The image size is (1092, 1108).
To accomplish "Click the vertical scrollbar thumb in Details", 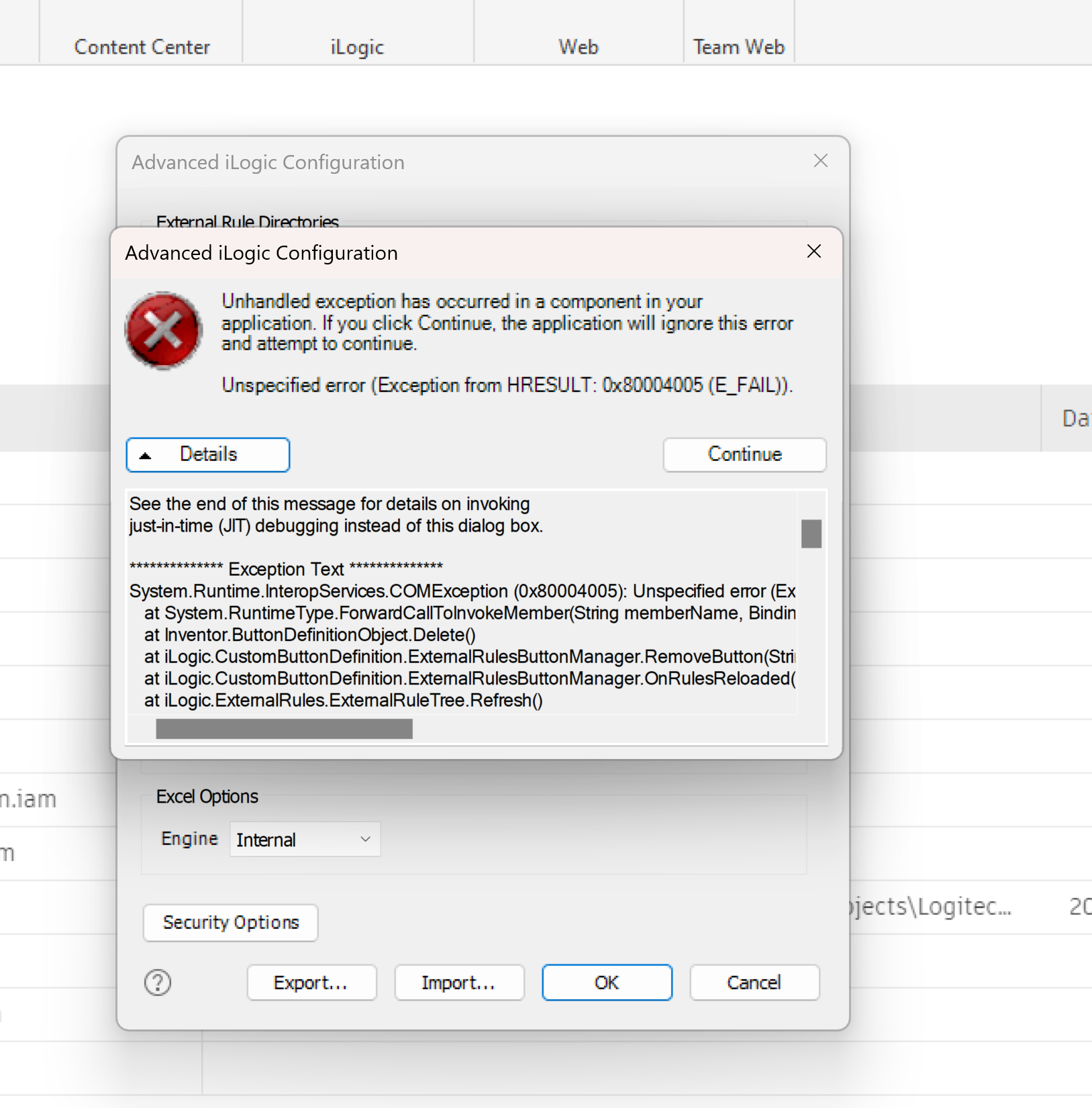I will (x=811, y=534).
